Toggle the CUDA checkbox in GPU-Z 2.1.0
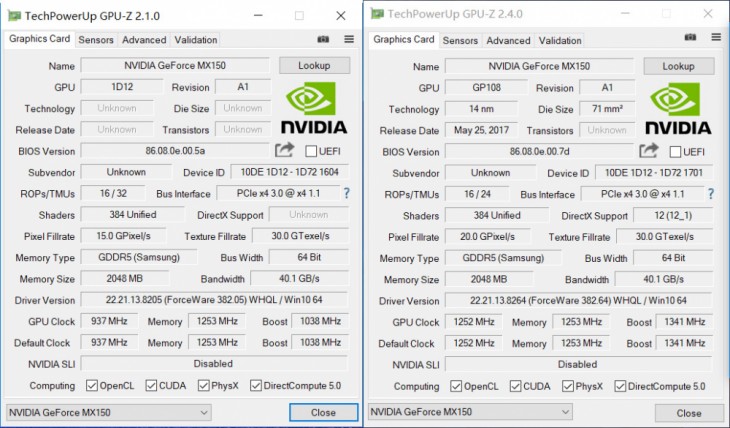 pos(151,386)
